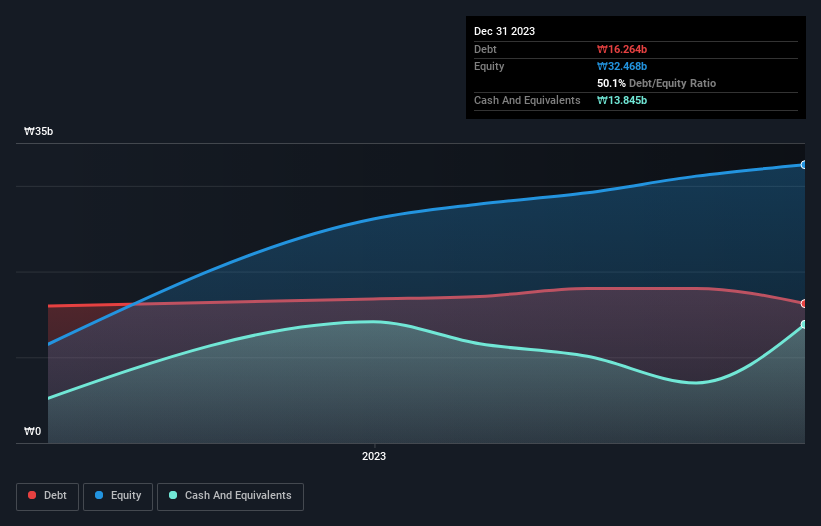Viewport: 821px width, 526px height.
Task: Click the ₩0 y-axis label
Action: 32,431
